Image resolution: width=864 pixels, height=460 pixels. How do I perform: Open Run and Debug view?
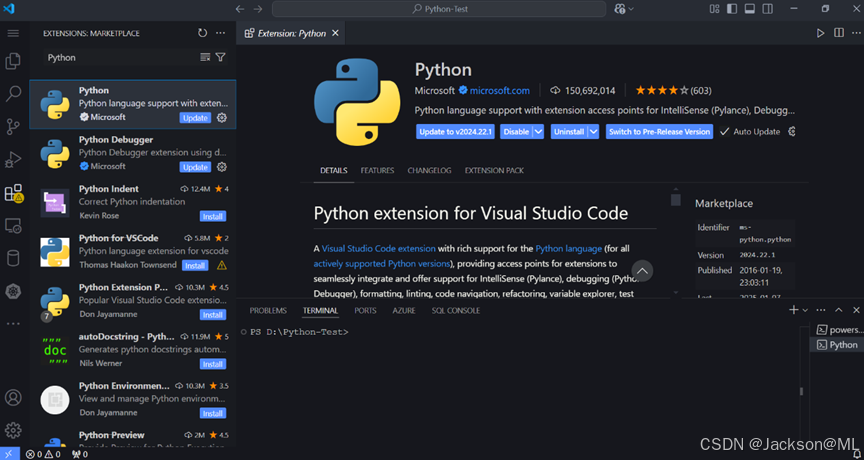click(13, 160)
